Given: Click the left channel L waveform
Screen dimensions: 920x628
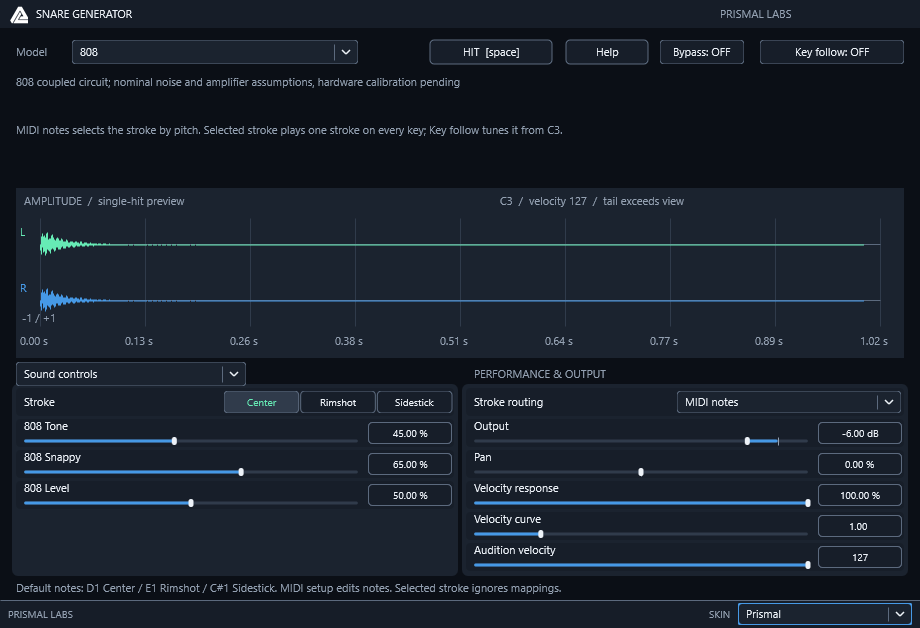Looking at the screenshot, I should click(460, 244).
